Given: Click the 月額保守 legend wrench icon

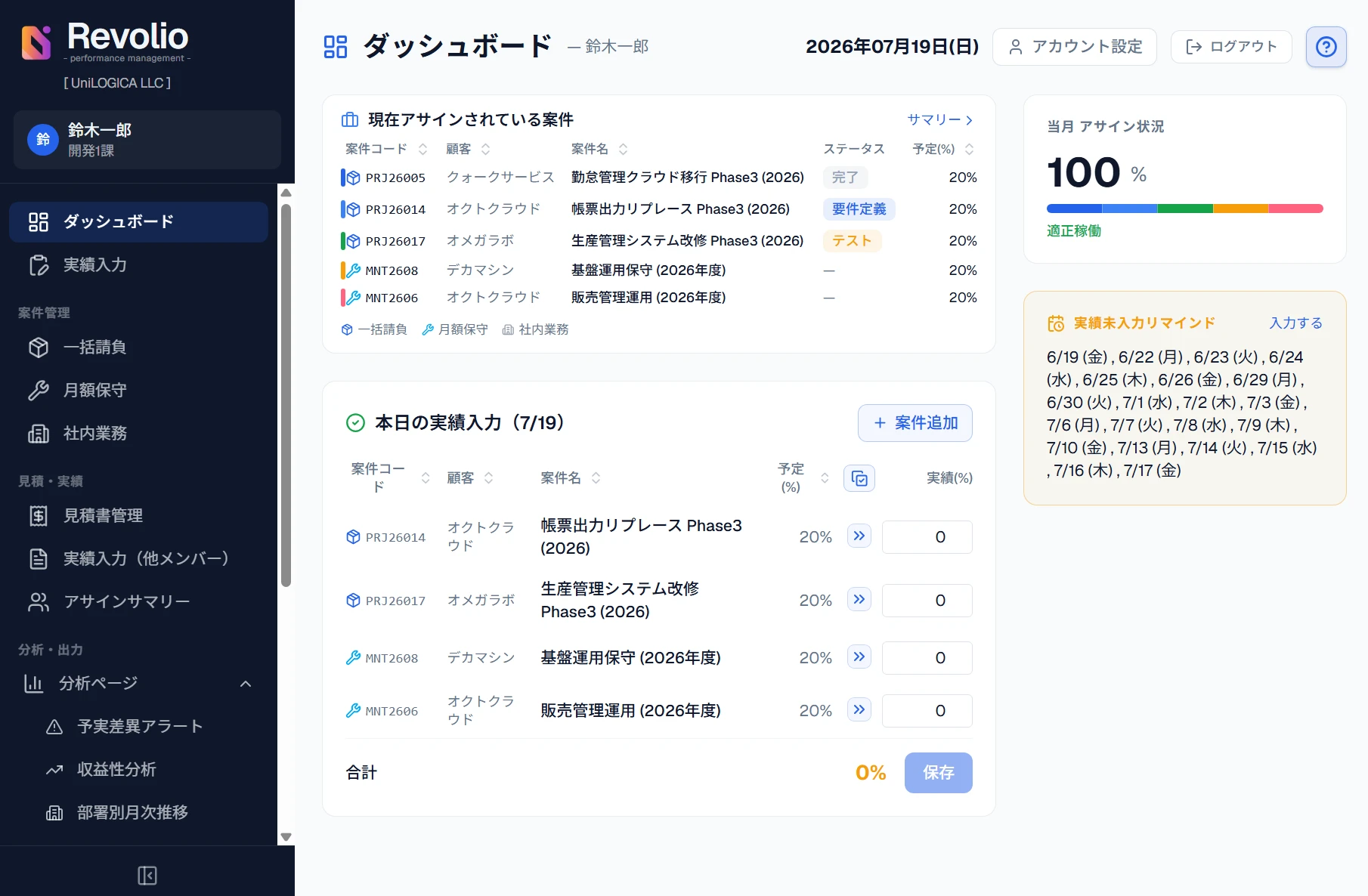Looking at the screenshot, I should coord(428,329).
